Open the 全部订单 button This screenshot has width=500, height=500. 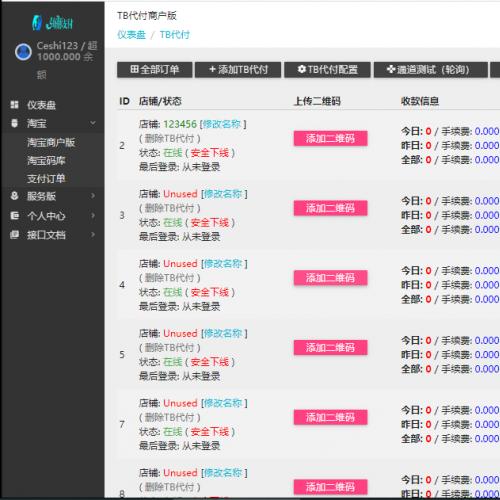155,70
